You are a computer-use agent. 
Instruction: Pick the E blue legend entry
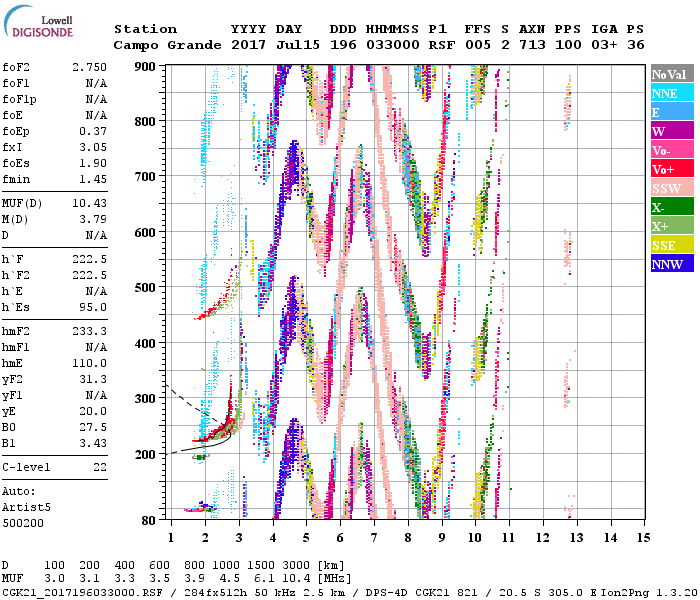point(671,112)
